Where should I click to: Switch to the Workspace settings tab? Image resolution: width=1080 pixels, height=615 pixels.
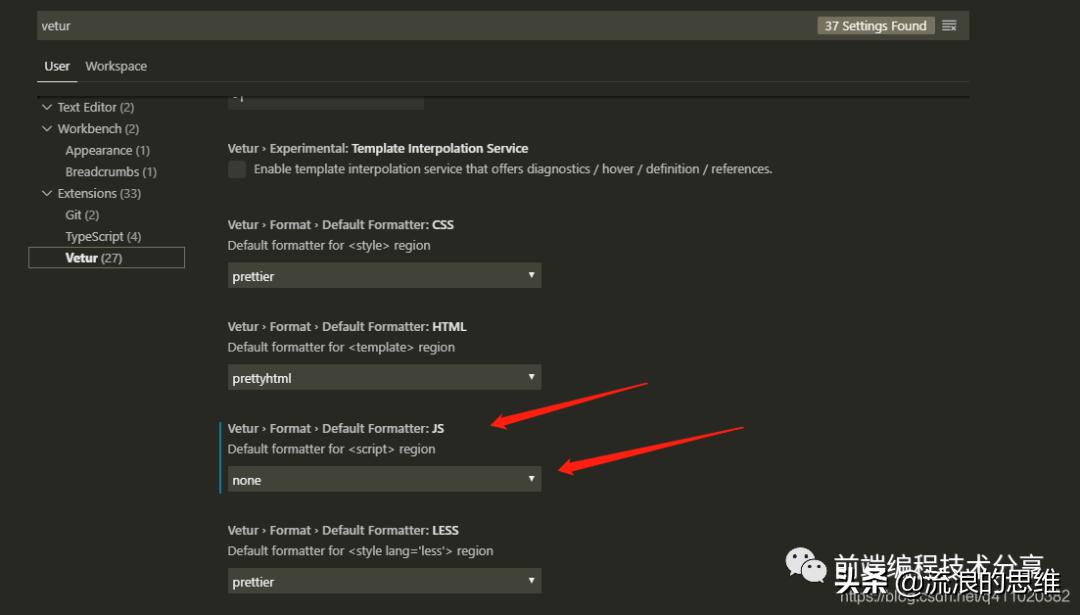pos(116,66)
